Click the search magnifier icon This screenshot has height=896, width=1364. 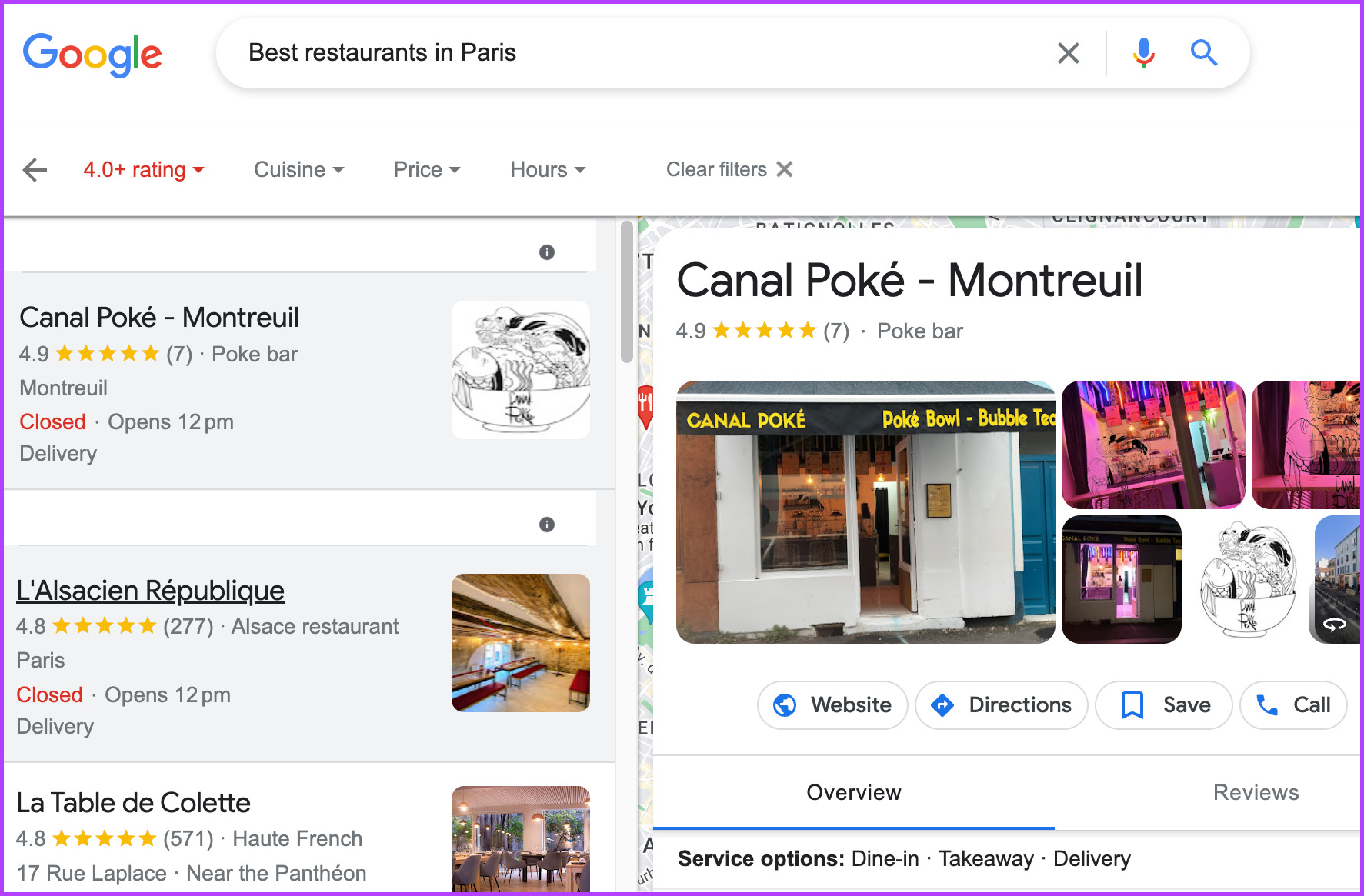coord(1204,52)
